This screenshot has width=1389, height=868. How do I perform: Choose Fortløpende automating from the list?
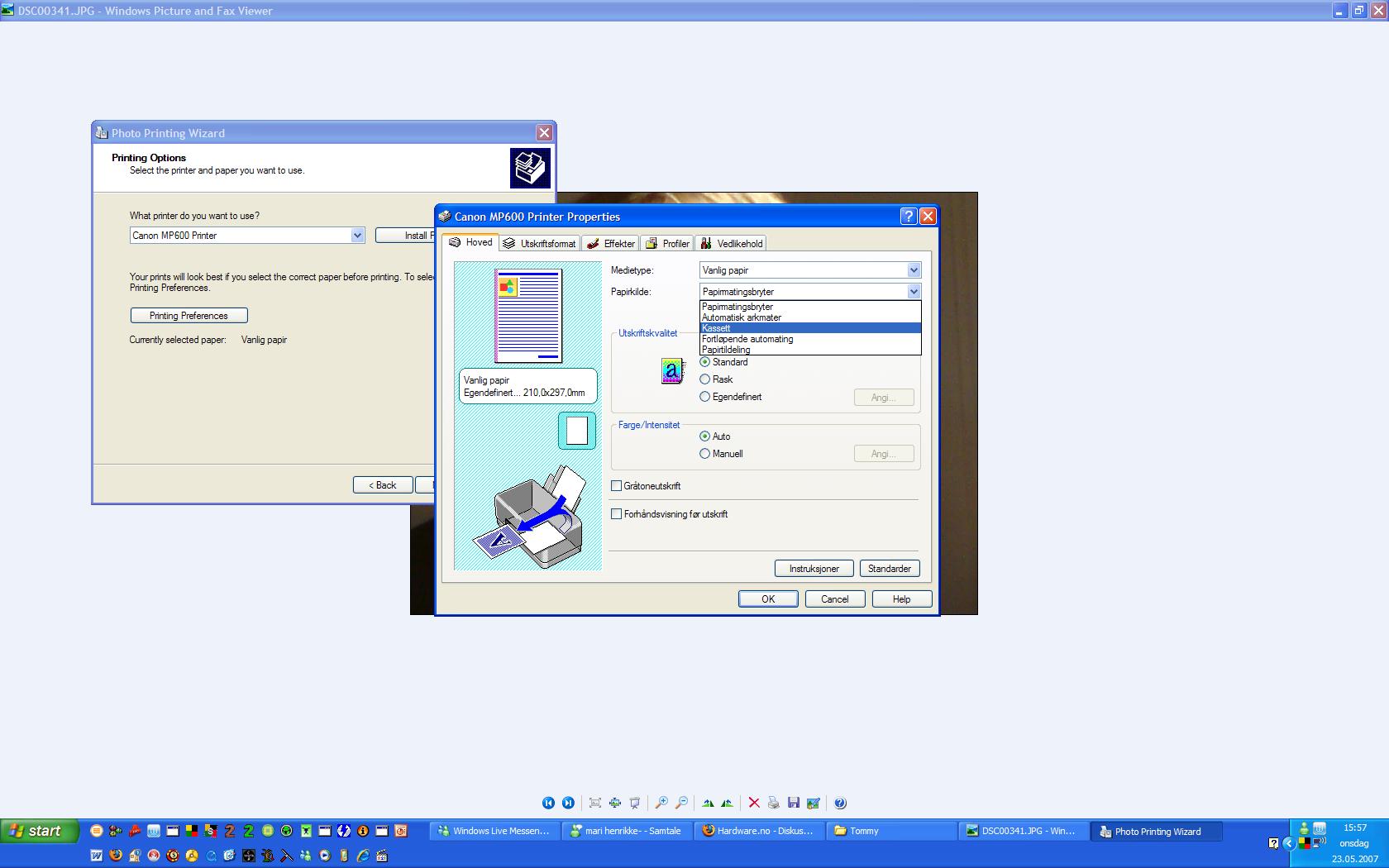click(810, 339)
